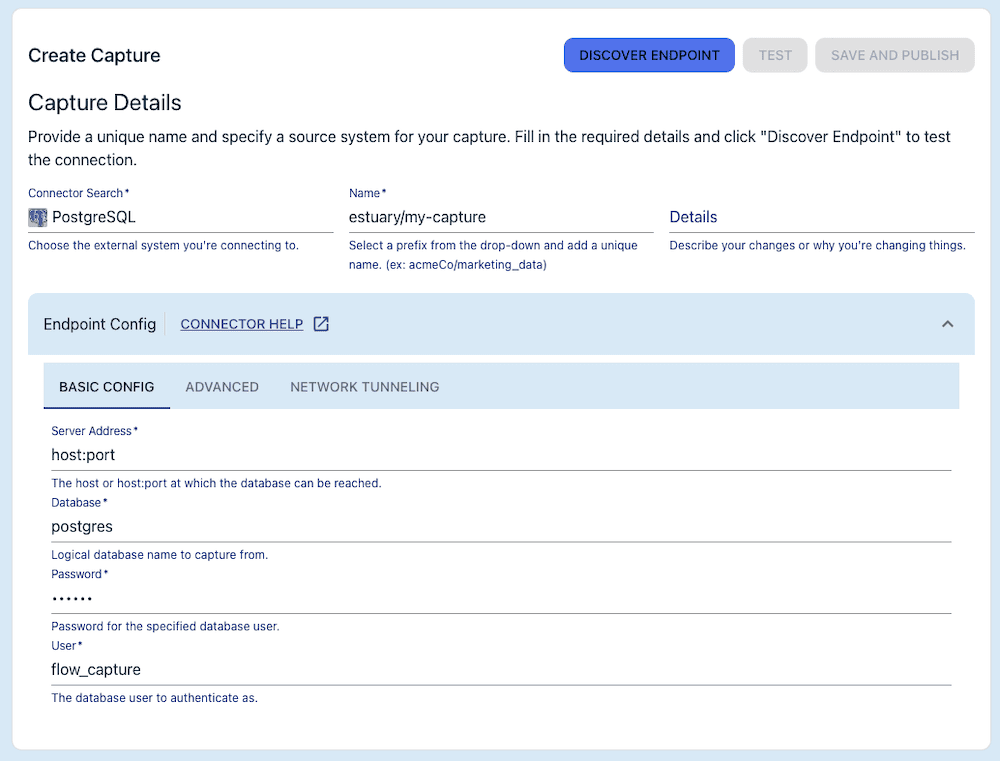This screenshot has height=761, width=1000.
Task: Click the Database field showing postgres
Action: (x=500, y=526)
